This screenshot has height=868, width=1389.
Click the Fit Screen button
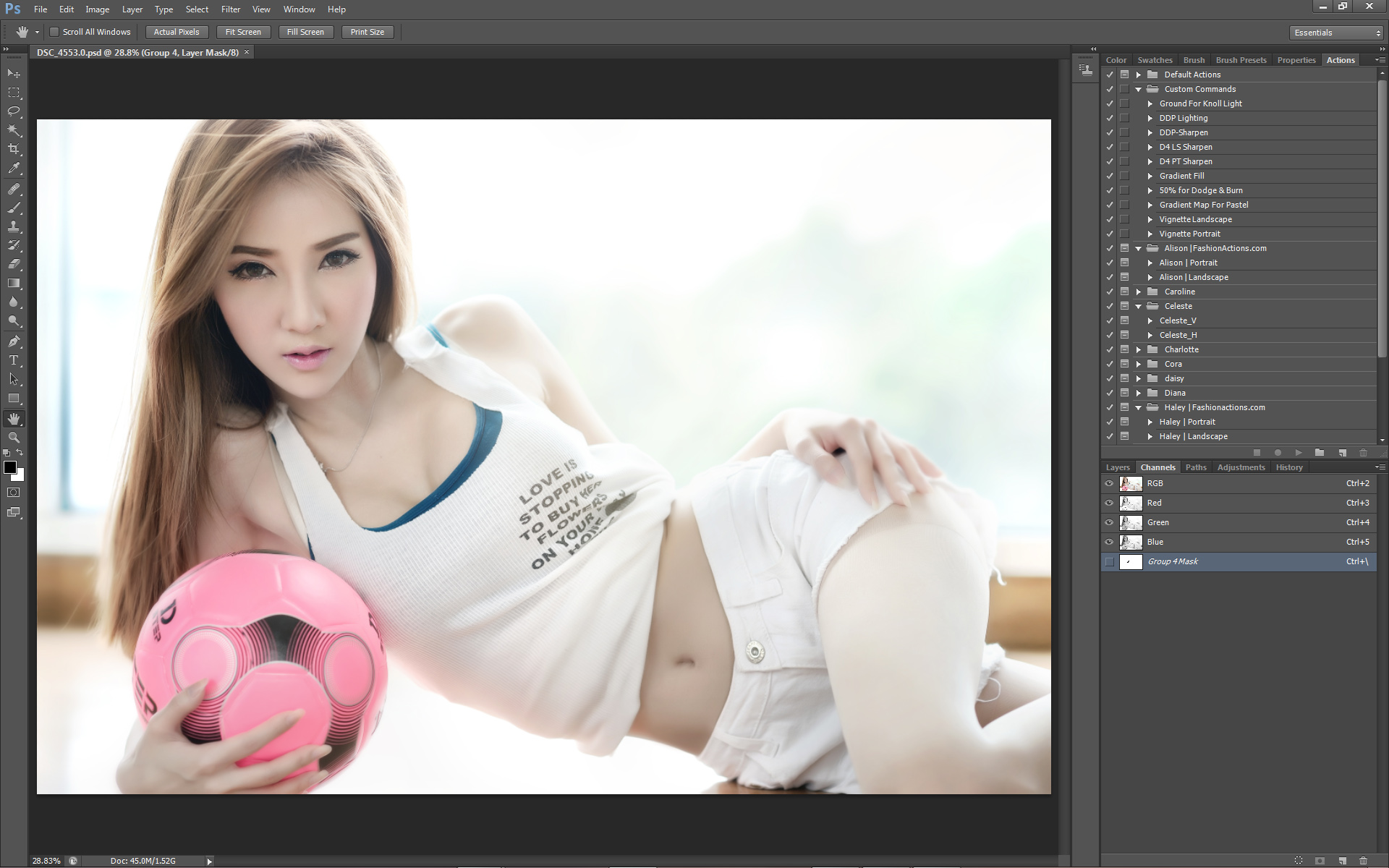243,32
